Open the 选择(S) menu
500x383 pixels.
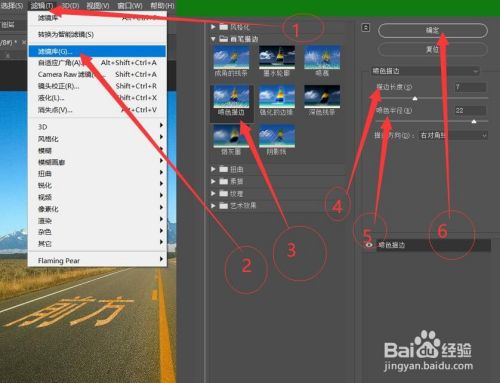pos(12,5)
